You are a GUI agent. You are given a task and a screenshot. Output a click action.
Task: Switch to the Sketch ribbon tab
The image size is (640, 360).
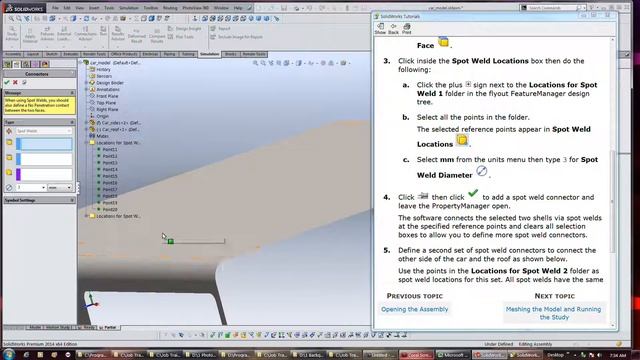coord(51,54)
